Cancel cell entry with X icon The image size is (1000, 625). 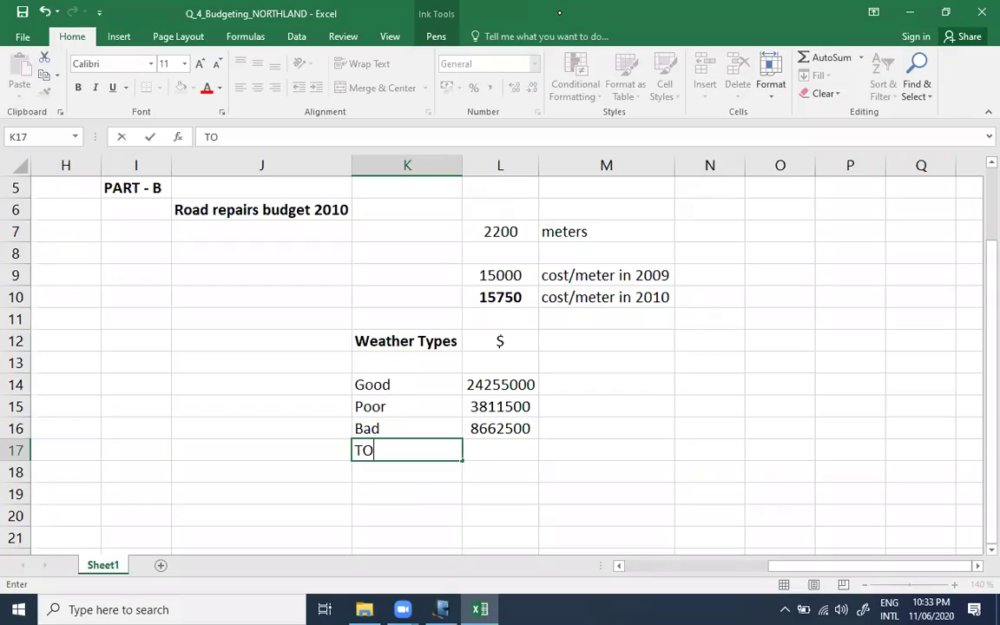tap(122, 136)
